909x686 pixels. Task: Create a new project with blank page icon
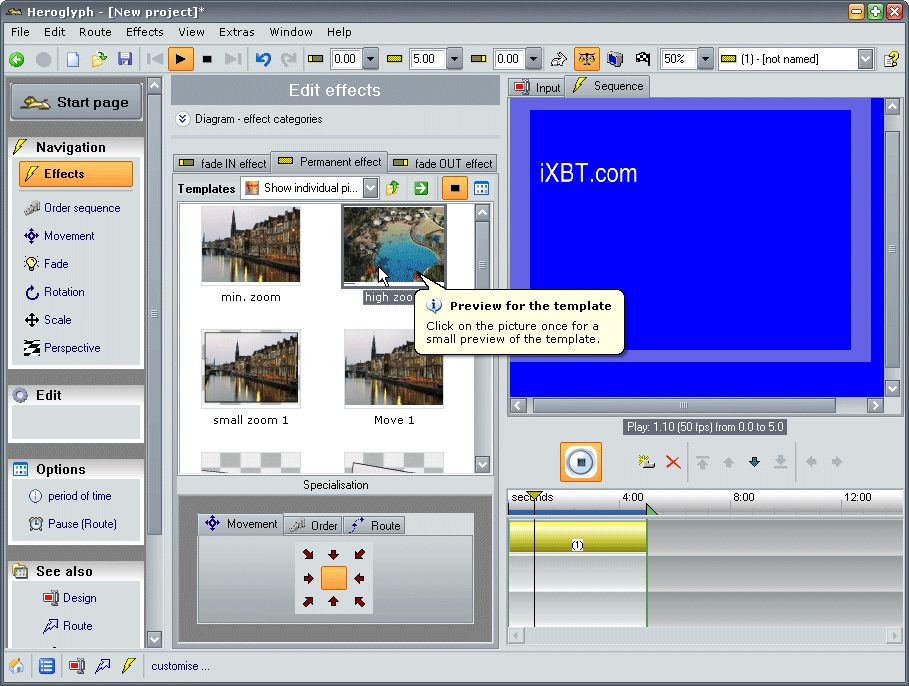[72, 59]
